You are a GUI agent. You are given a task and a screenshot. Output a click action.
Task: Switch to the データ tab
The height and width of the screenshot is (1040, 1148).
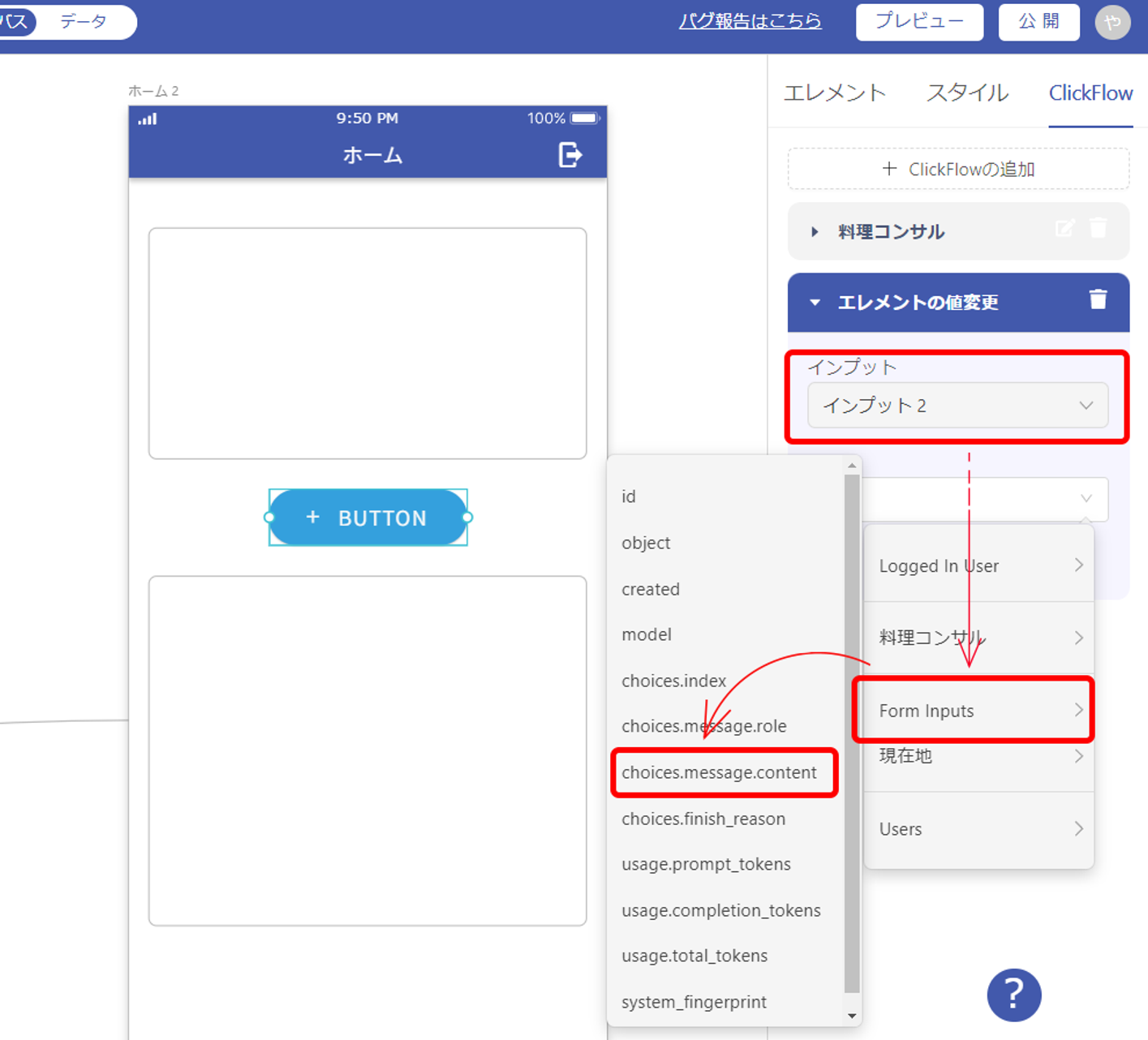coord(84,22)
